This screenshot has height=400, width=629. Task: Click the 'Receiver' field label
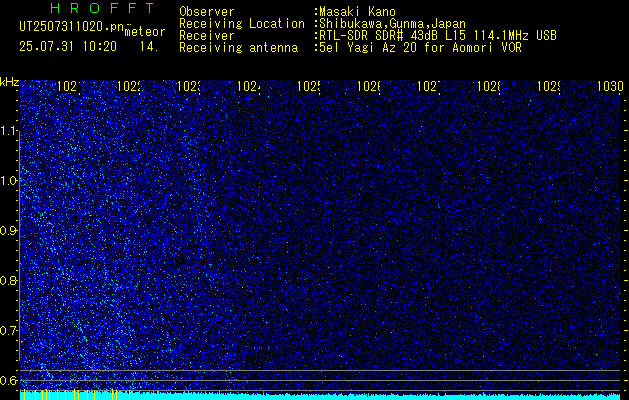(207, 36)
